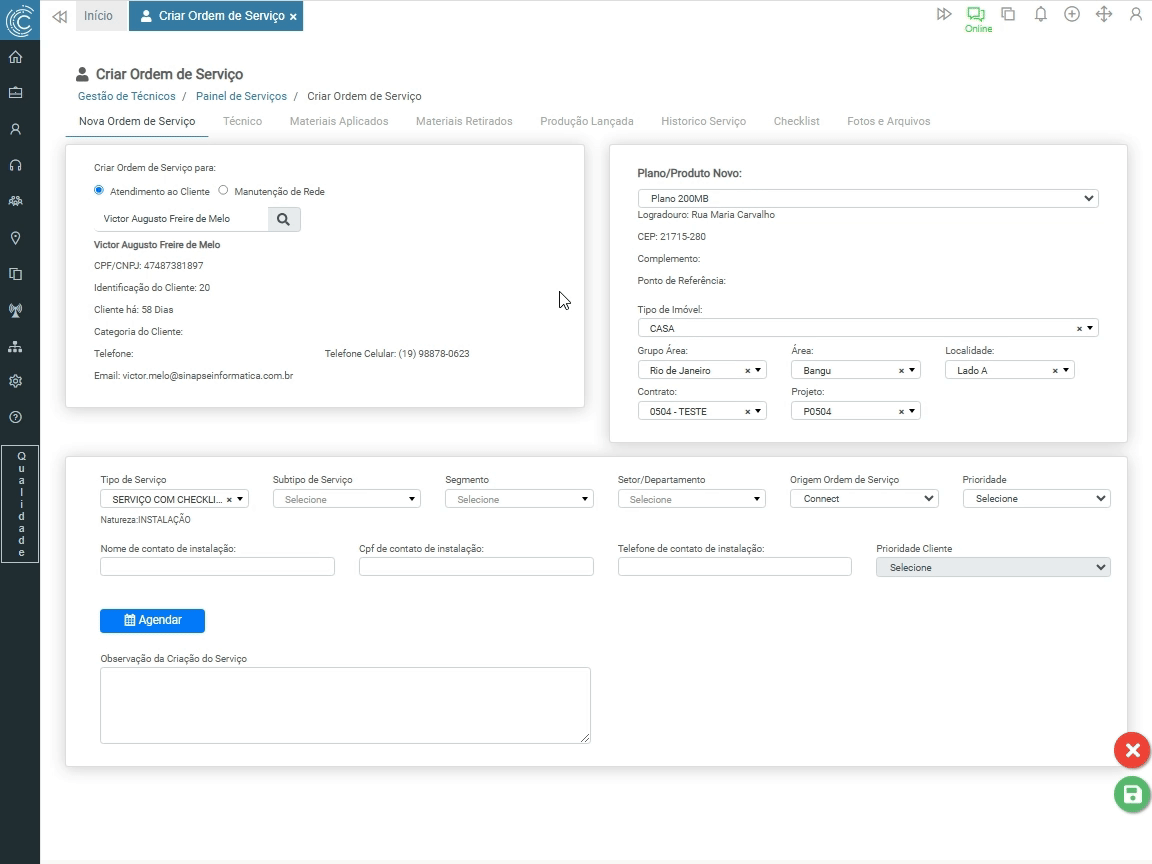Open the headset support icon in sidebar
Screen dimensions: 1152x864
tap(15, 165)
